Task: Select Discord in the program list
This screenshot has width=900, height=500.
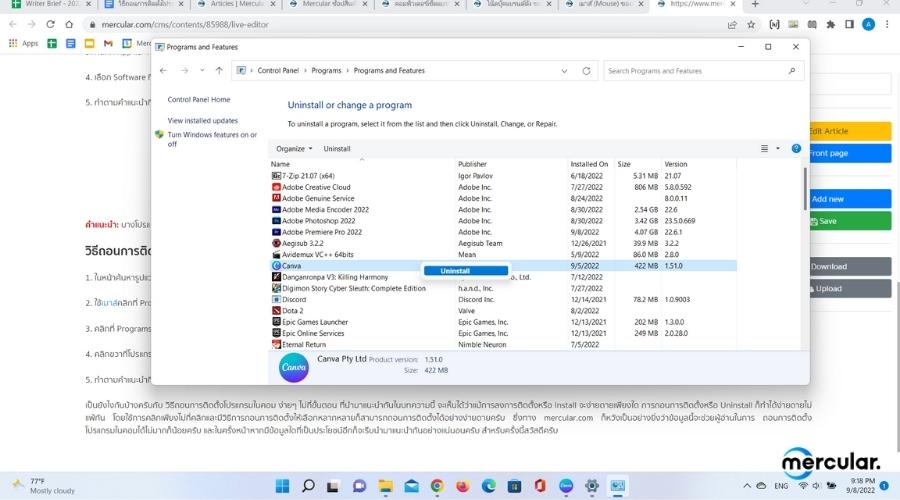Action: pos(503,299)
